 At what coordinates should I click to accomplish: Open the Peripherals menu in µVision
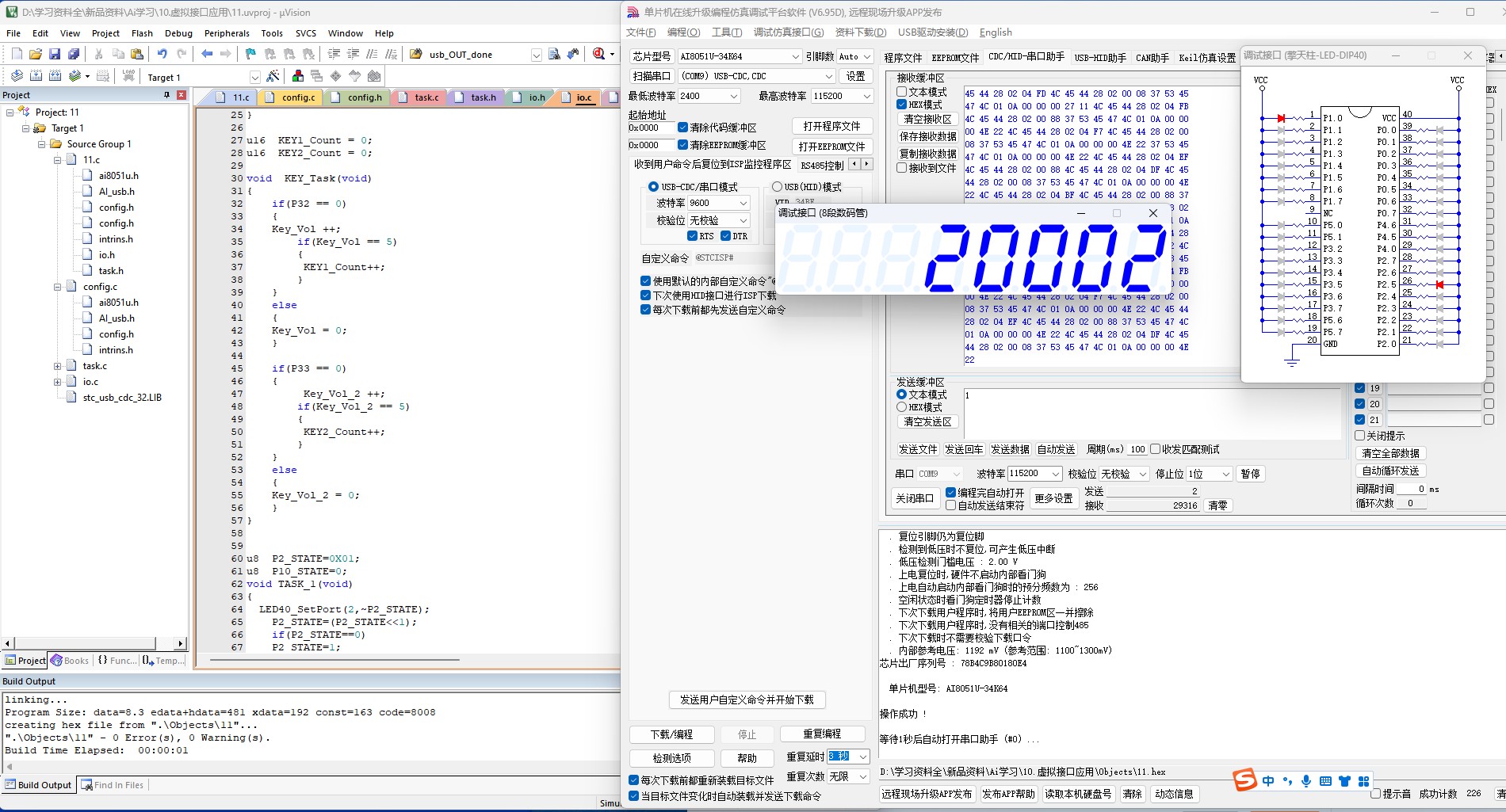point(227,33)
